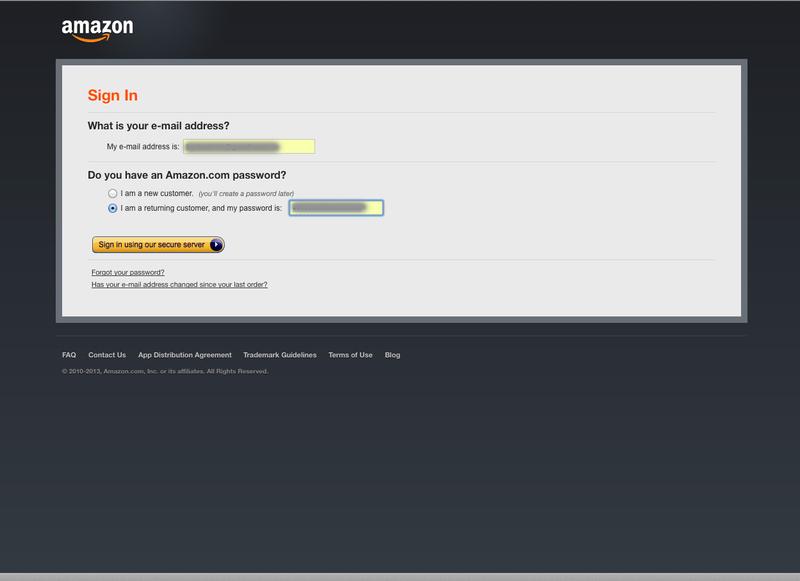Open the Terms of Use link
This screenshot has width=800, height=581.
tap(351, 355)
